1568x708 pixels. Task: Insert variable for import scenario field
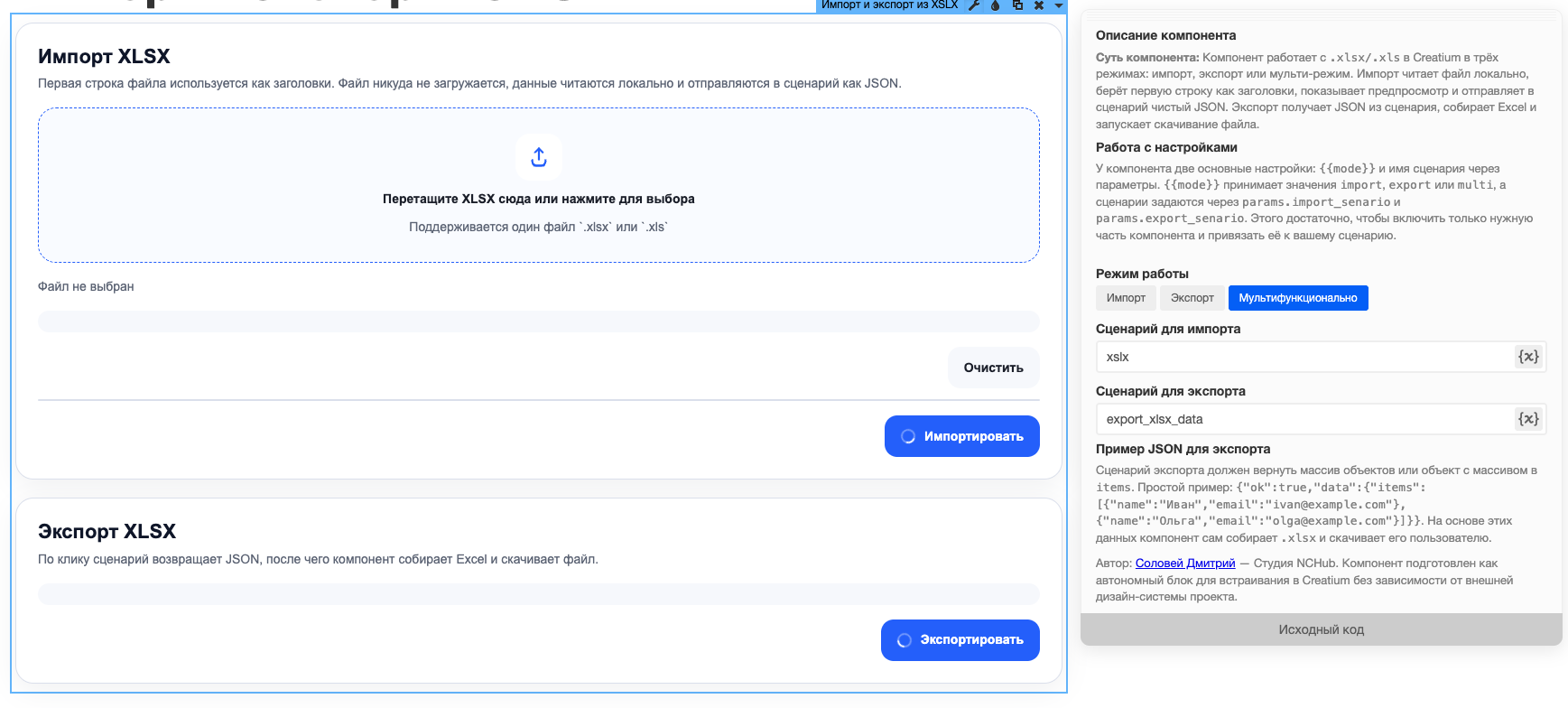tap(1527, 357)
